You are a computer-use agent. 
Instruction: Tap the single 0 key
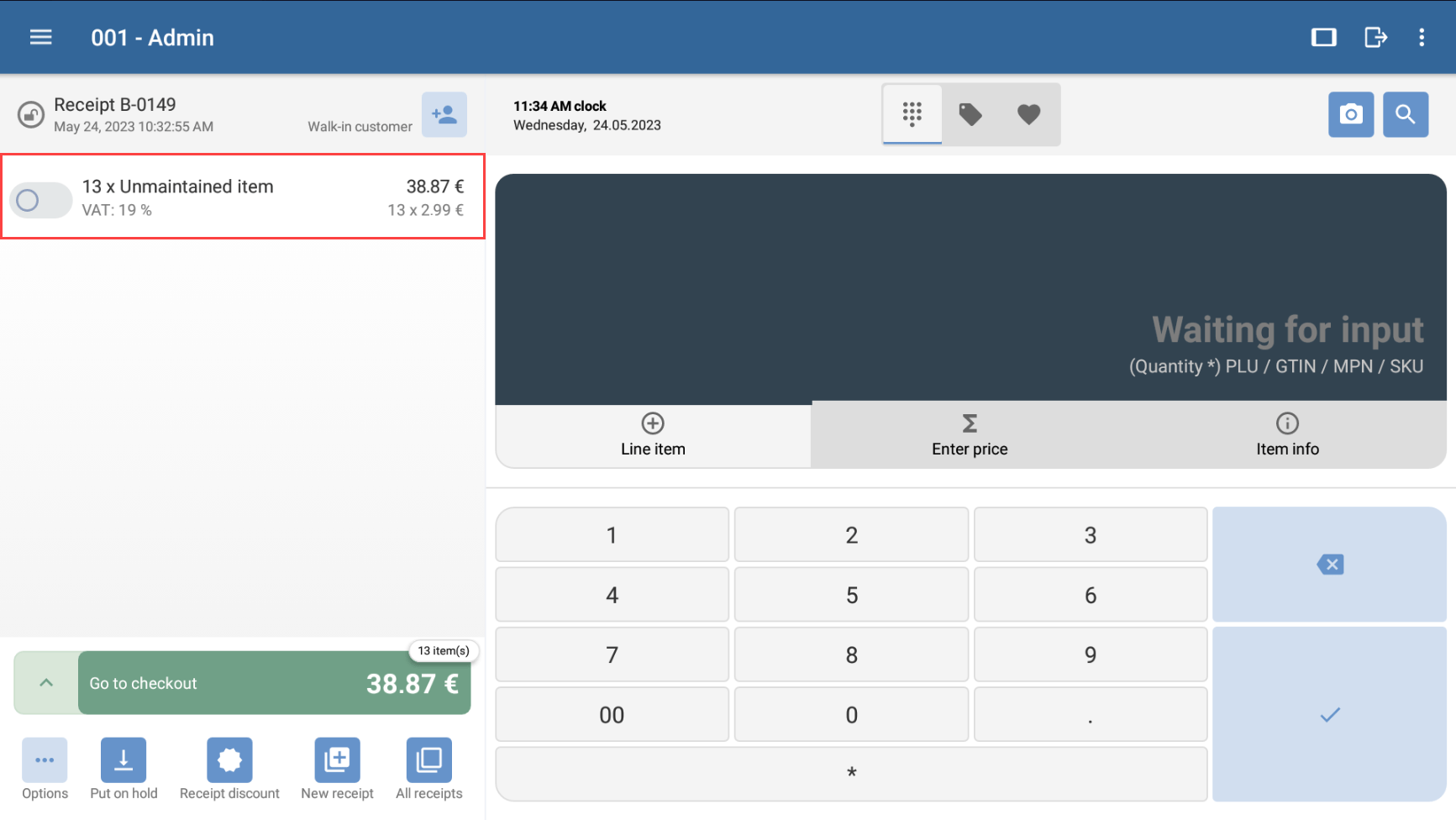coord(851,715)
